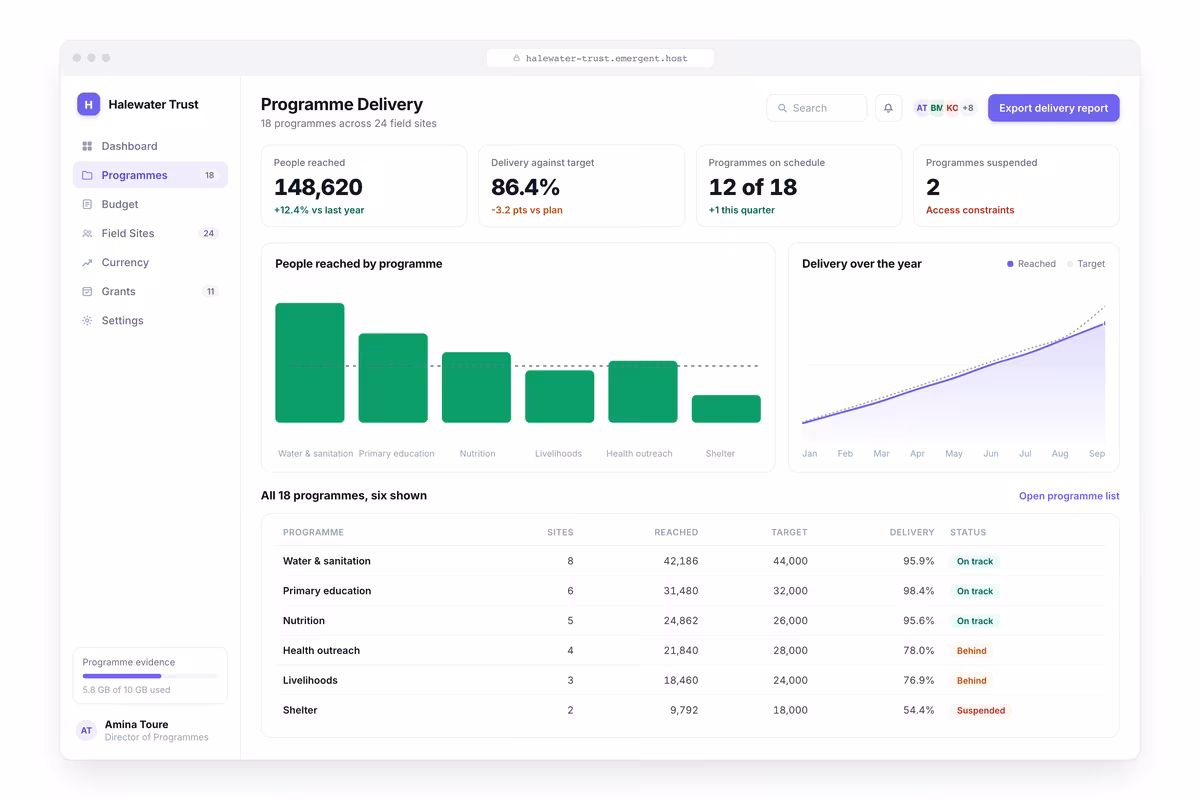Image resolution: width=1200 pixels, height=800 pixels.
Task: Click the 98.4% delivery value
Action: pyautogui.click(x=918, y=591)
